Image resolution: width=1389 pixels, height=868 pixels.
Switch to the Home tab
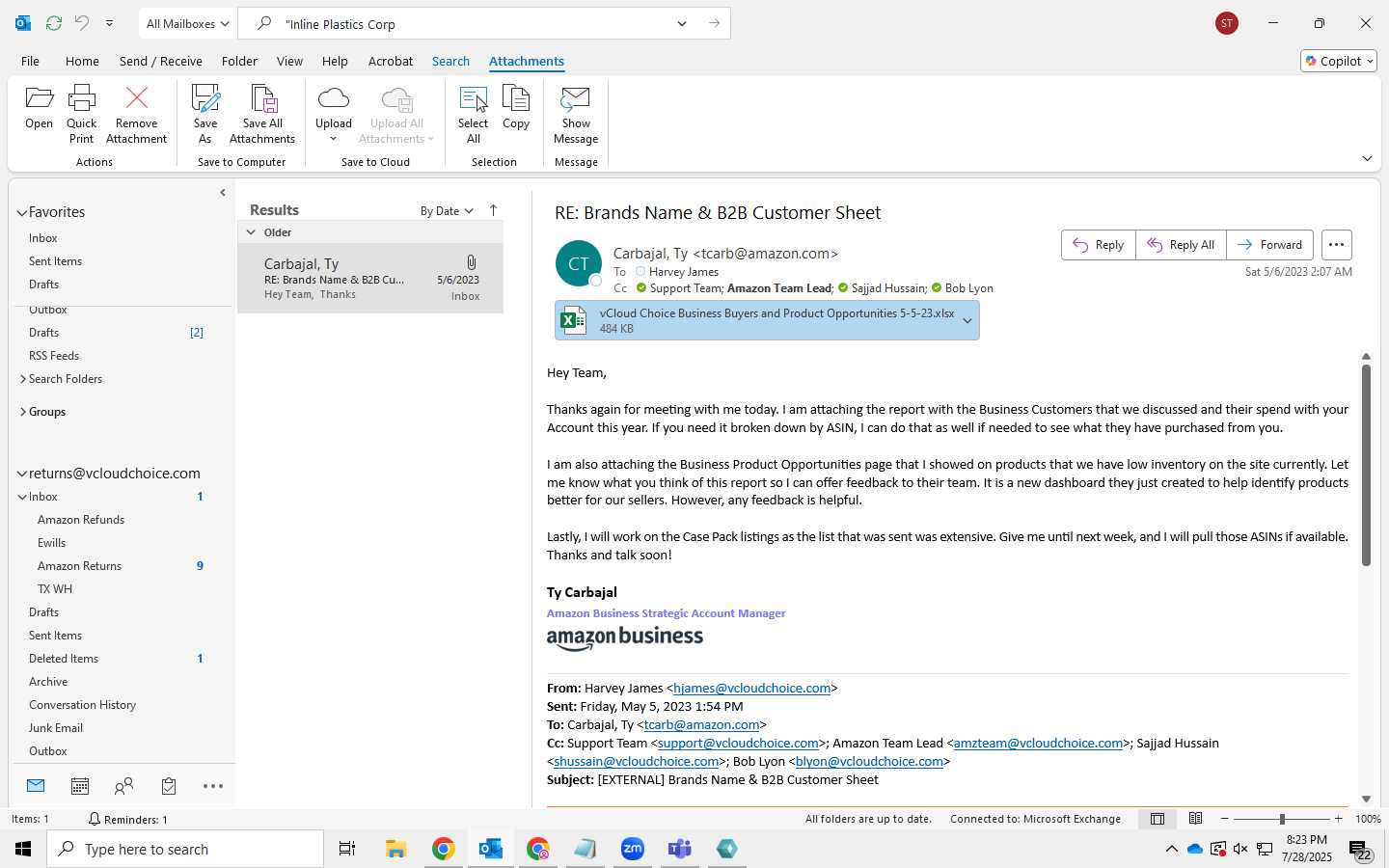[82, 61]
